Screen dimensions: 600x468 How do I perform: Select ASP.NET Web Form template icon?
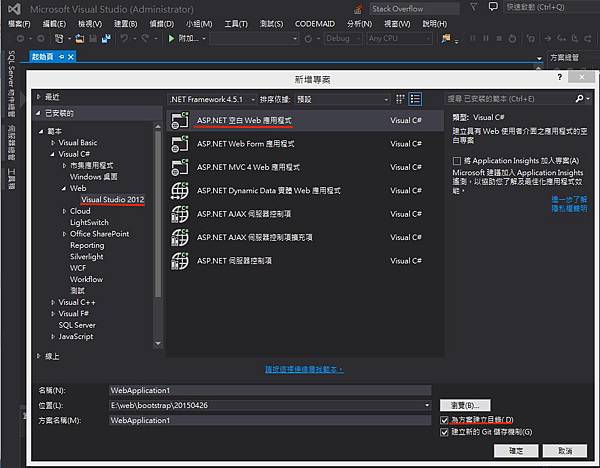(x=179, y=144)
